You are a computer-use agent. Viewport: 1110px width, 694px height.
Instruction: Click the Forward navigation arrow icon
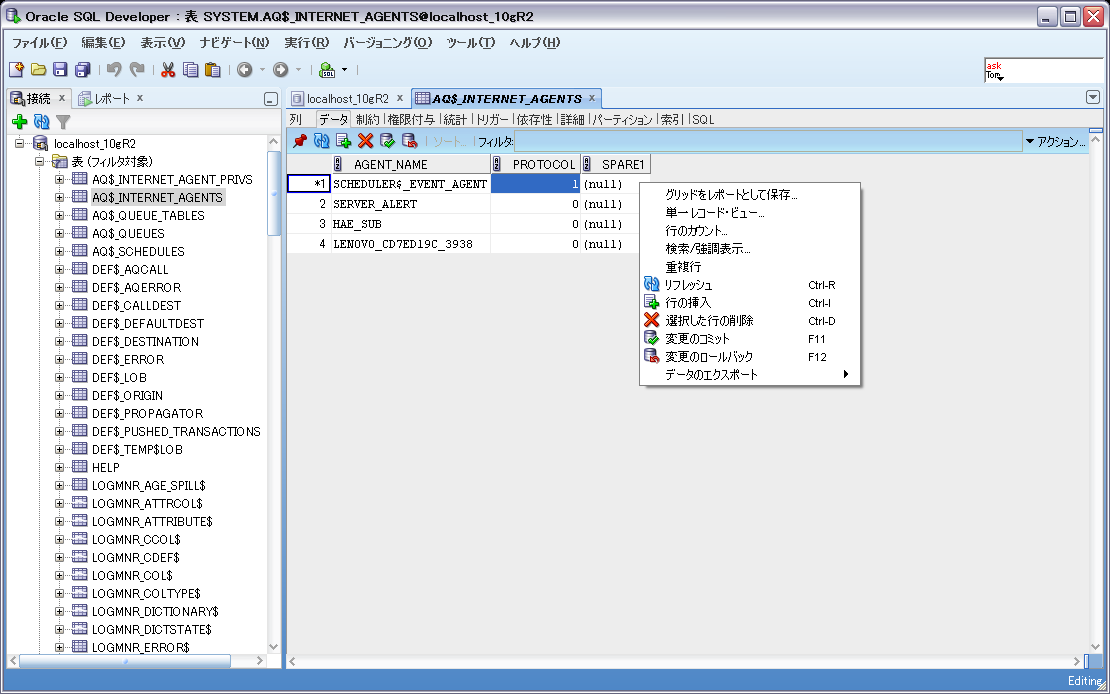280,69
